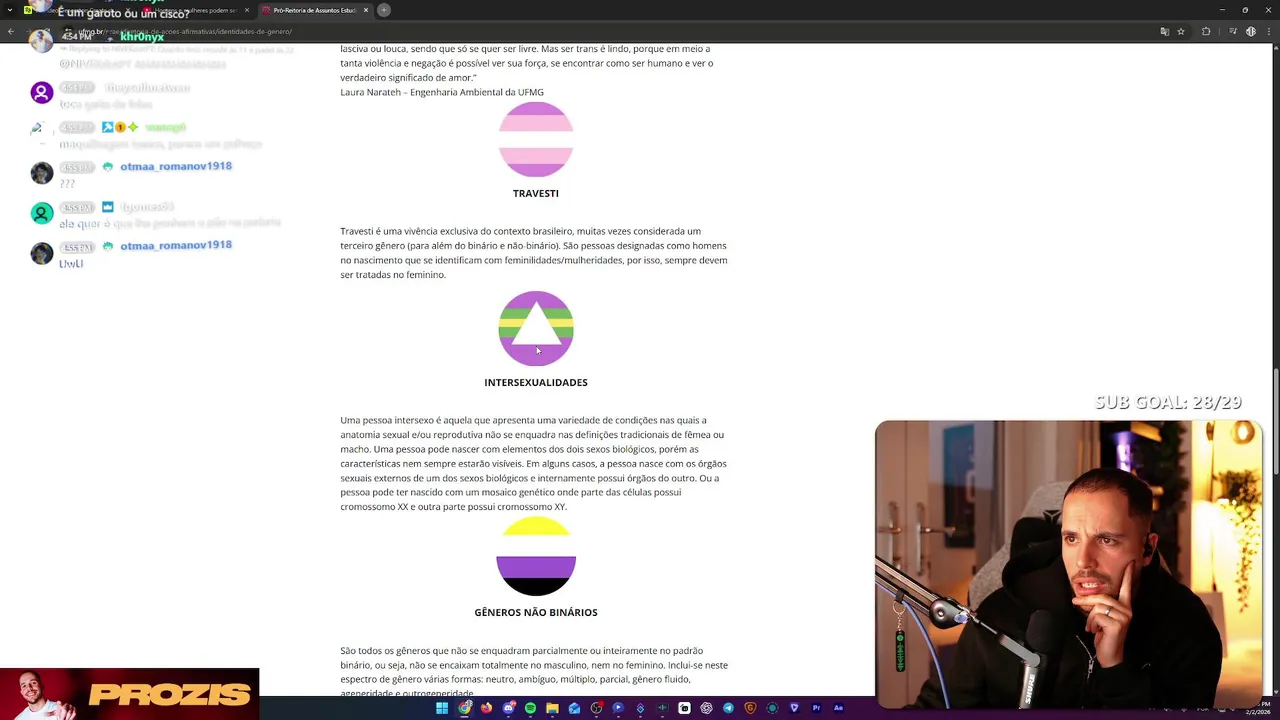Viewport: 1280px width, 720px height.
Task: Click the 'UwU' chat message
Action: point(71,264)
